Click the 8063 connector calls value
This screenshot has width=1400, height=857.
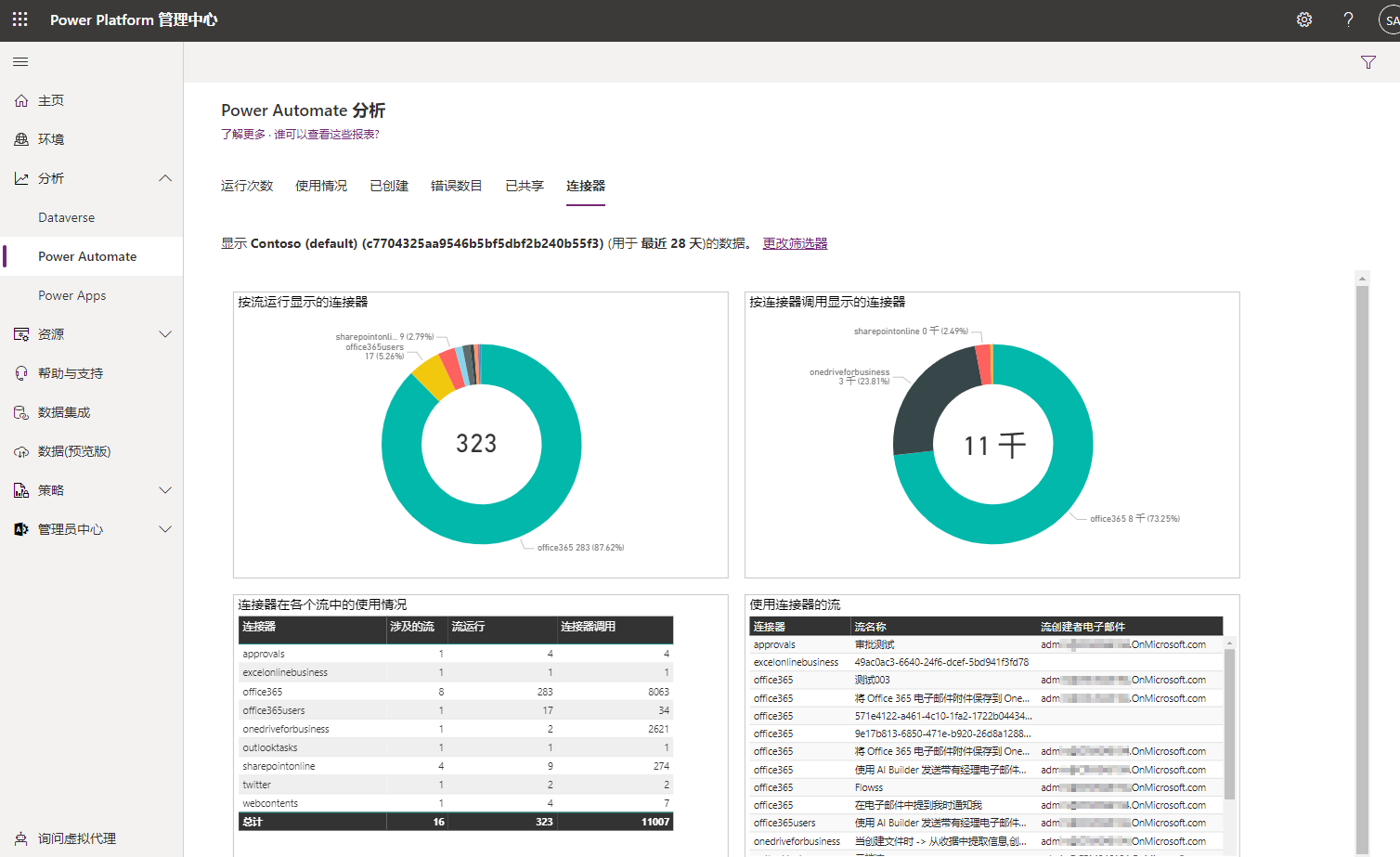[x=658, y=692]
